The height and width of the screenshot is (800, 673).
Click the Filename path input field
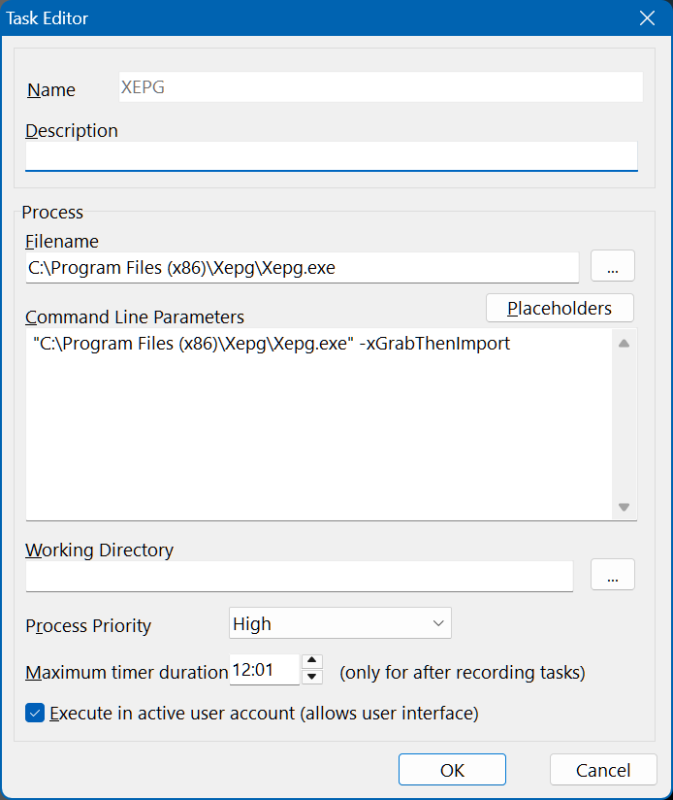point(302,267)
